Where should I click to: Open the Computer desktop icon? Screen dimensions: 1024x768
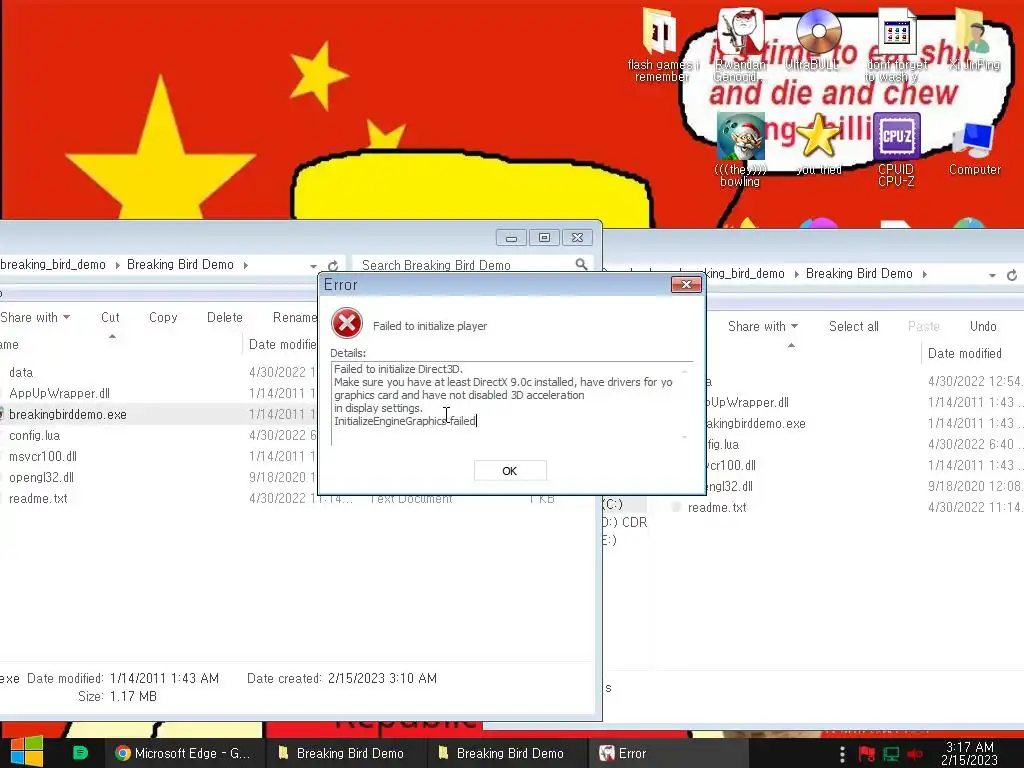pyautogui.click(x=974, y=147)
